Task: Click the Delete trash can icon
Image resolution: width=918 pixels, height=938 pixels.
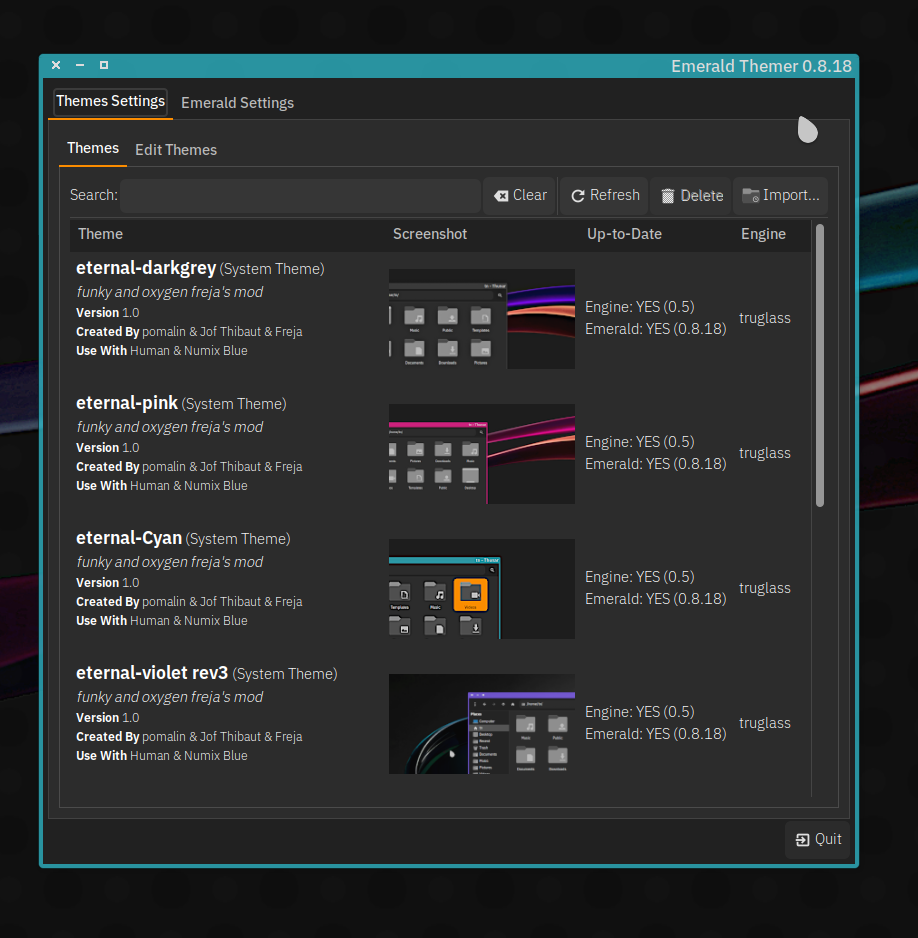Action: coord(667,196)
